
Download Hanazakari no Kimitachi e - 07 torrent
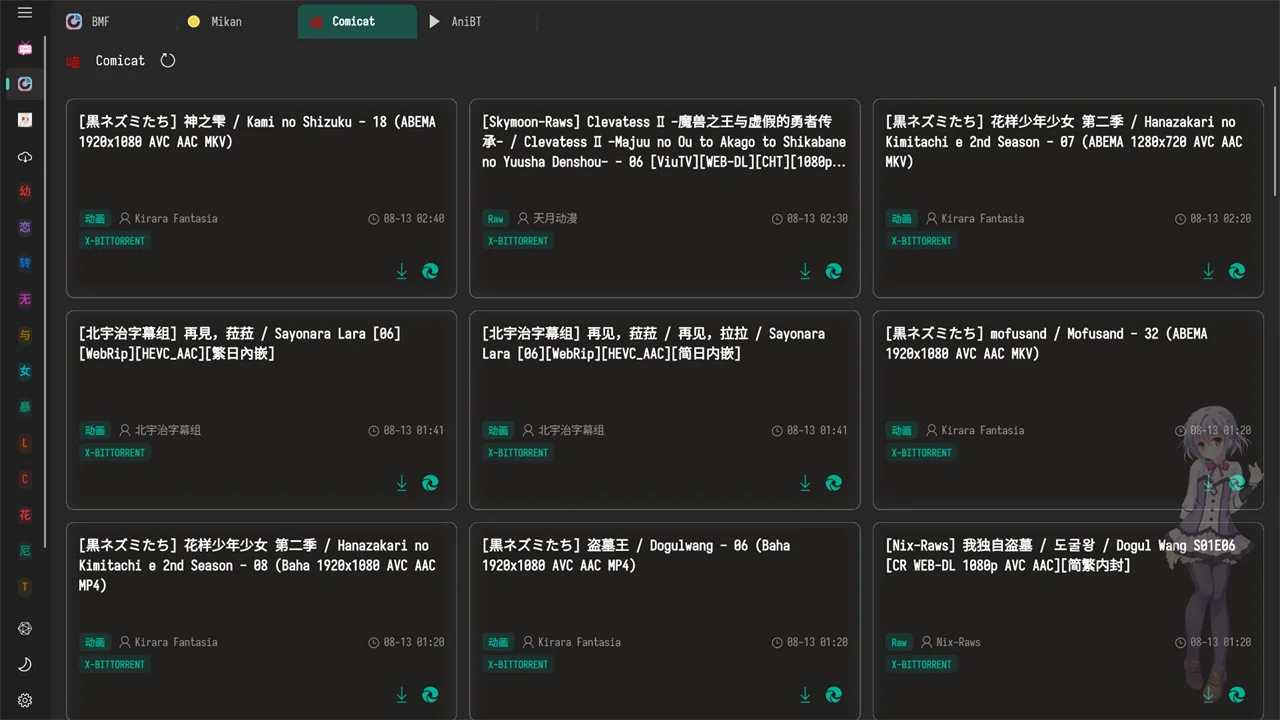[x=1208, y=271]
